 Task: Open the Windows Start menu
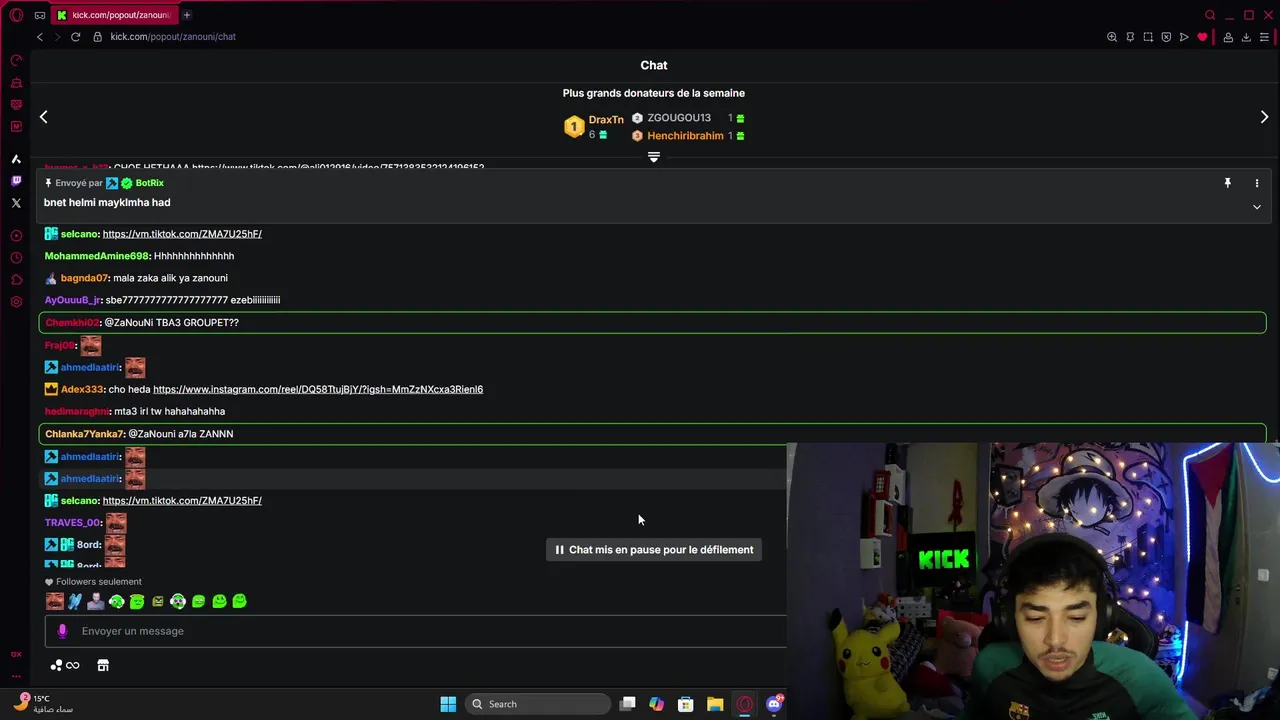[x=448, y=704]
